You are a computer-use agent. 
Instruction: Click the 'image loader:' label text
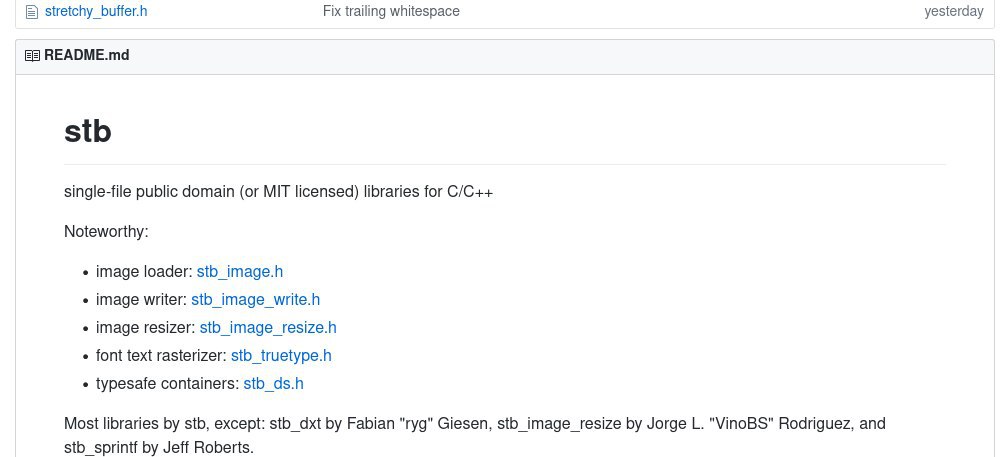click(144, 272)
